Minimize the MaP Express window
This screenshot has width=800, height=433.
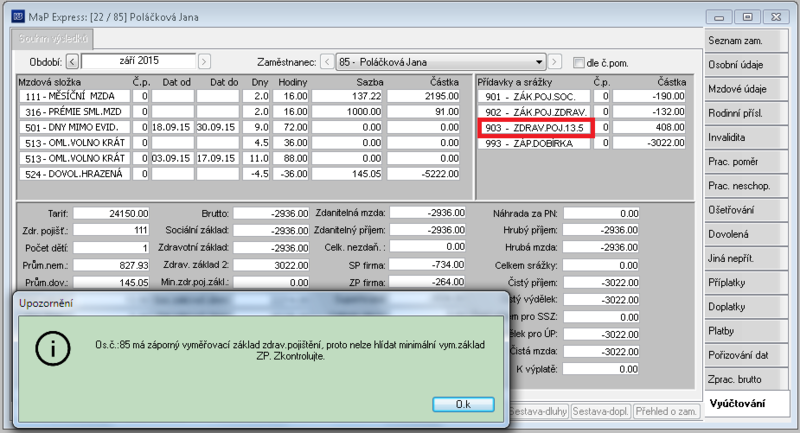point(719,17)
